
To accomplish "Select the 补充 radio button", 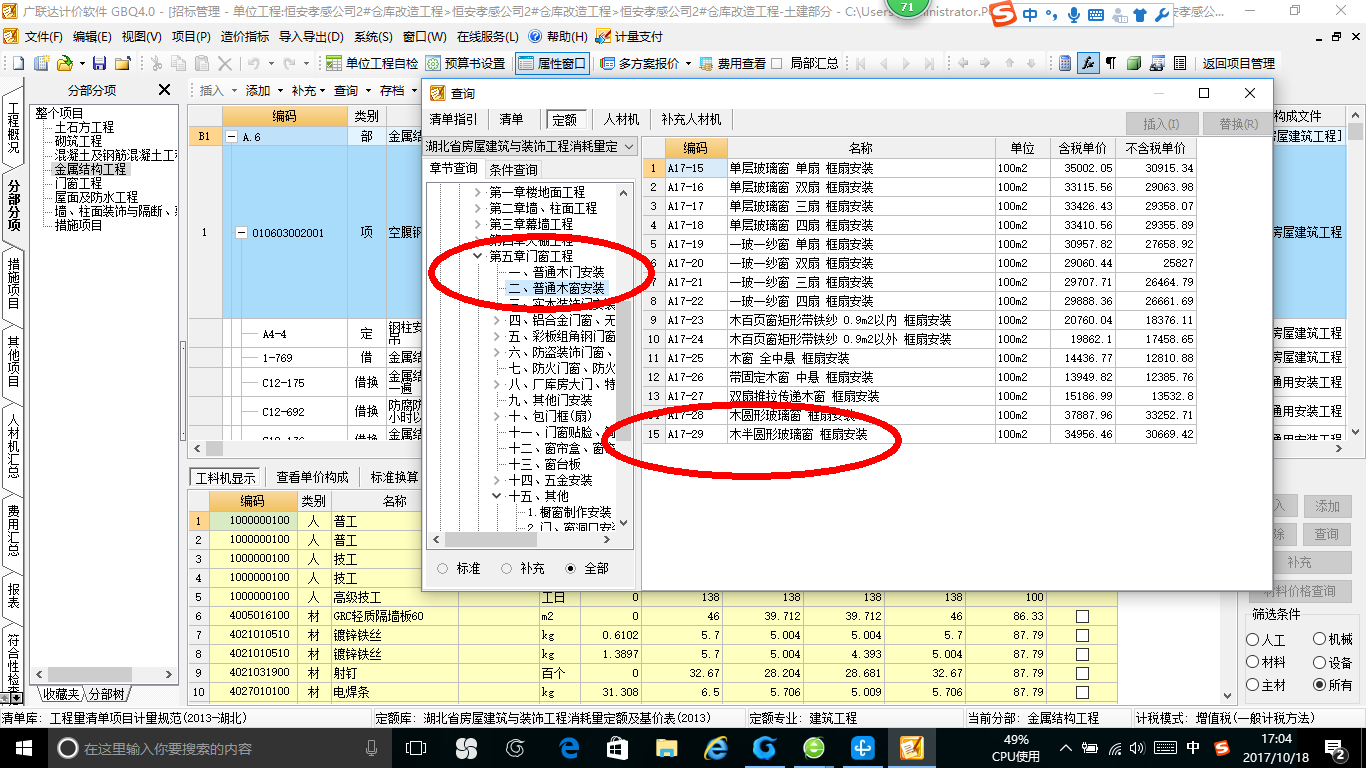I will (x=507, y=568).
